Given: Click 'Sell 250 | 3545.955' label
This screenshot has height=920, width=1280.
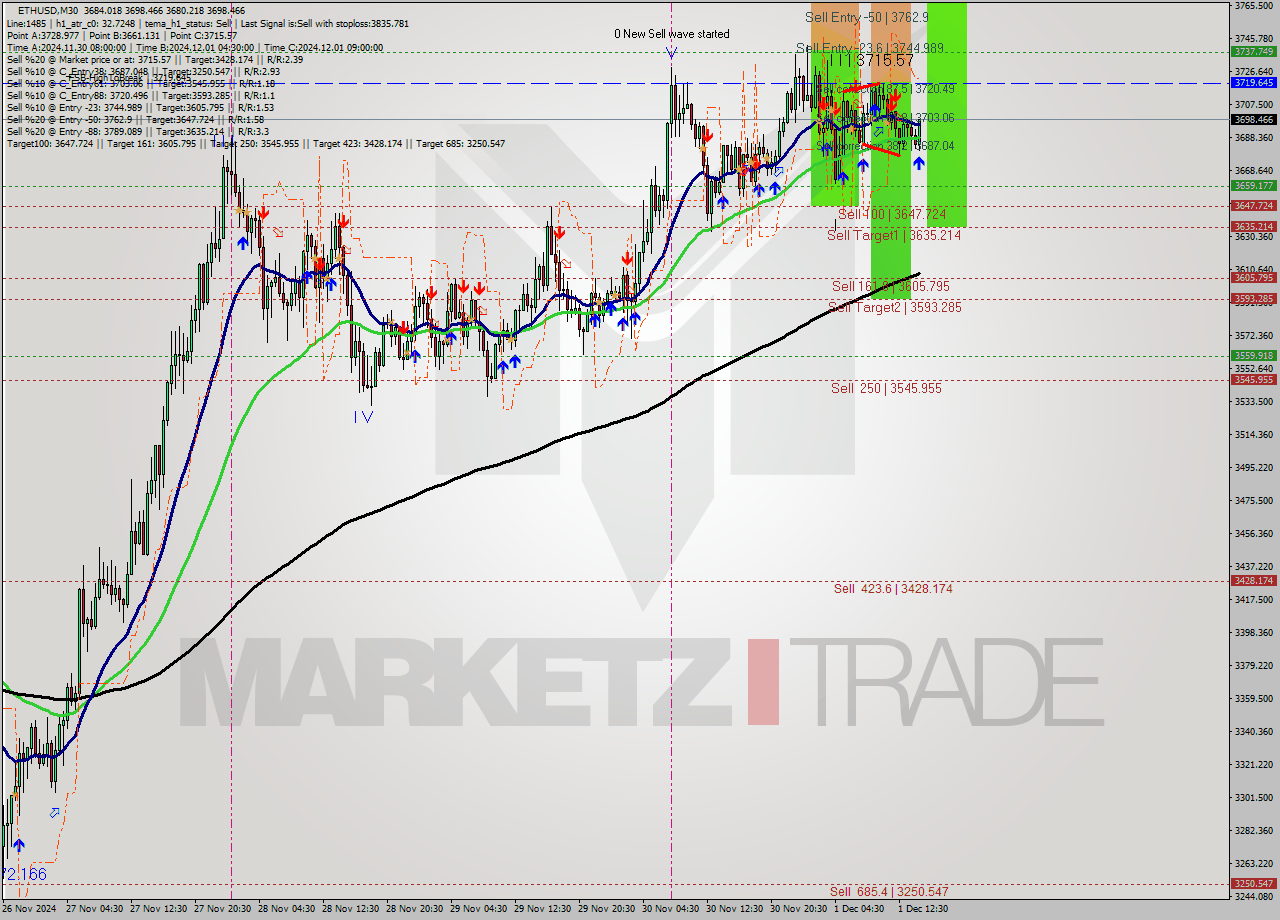Looking at the screenshot, I should (x=886, y=388).
